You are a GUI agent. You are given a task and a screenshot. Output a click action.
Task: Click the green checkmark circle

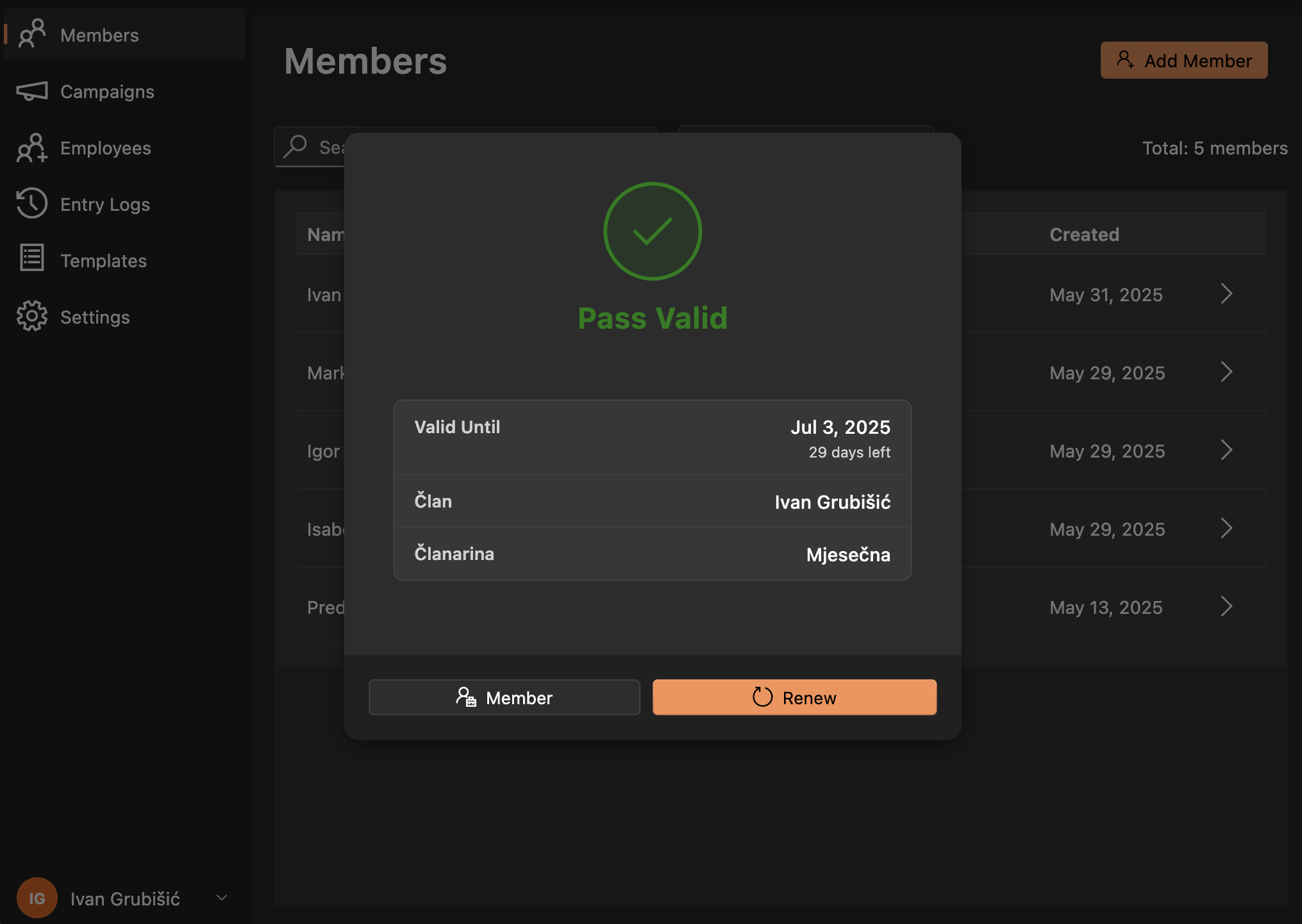651,231
